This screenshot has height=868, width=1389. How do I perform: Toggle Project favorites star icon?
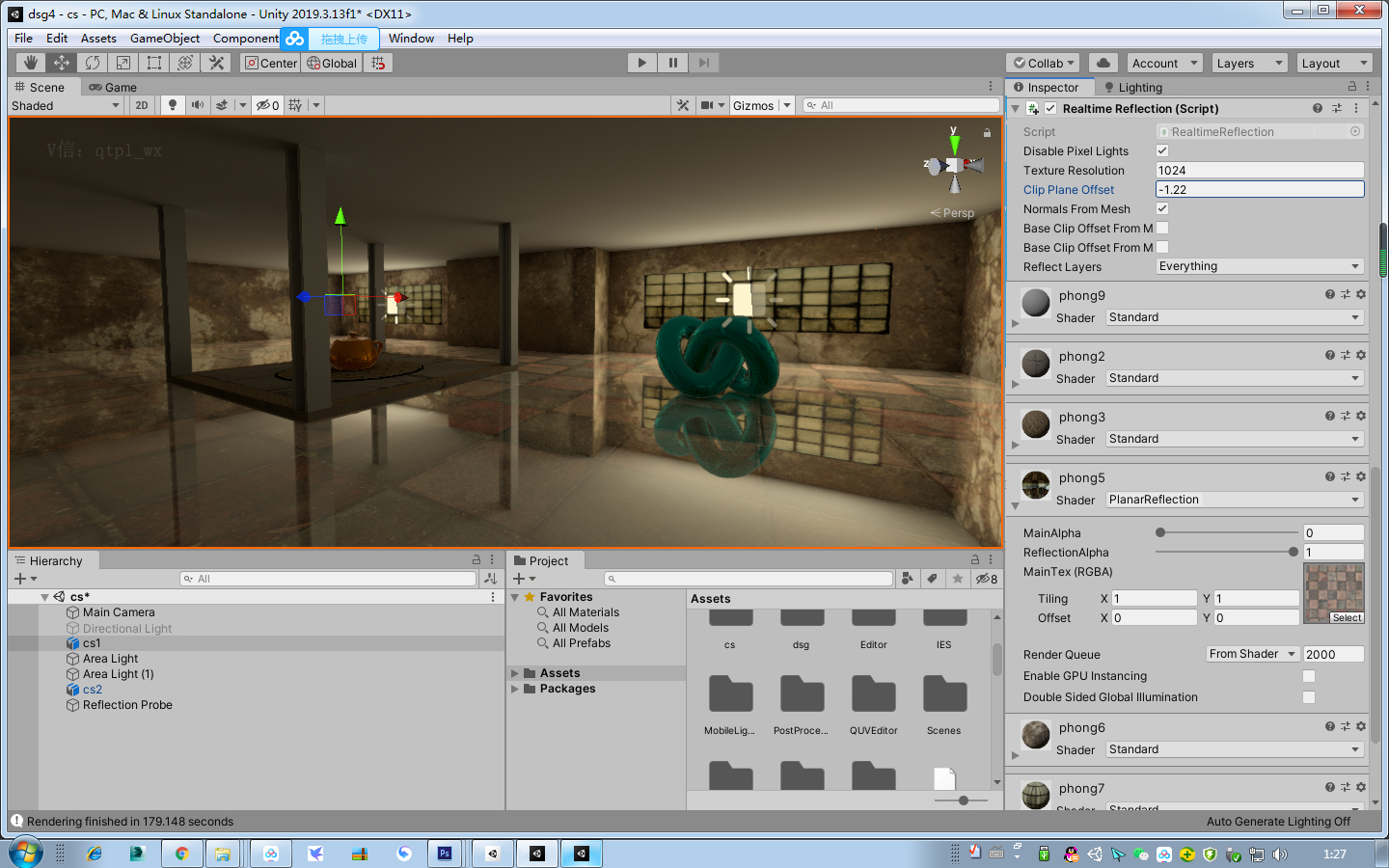(957, 579)
